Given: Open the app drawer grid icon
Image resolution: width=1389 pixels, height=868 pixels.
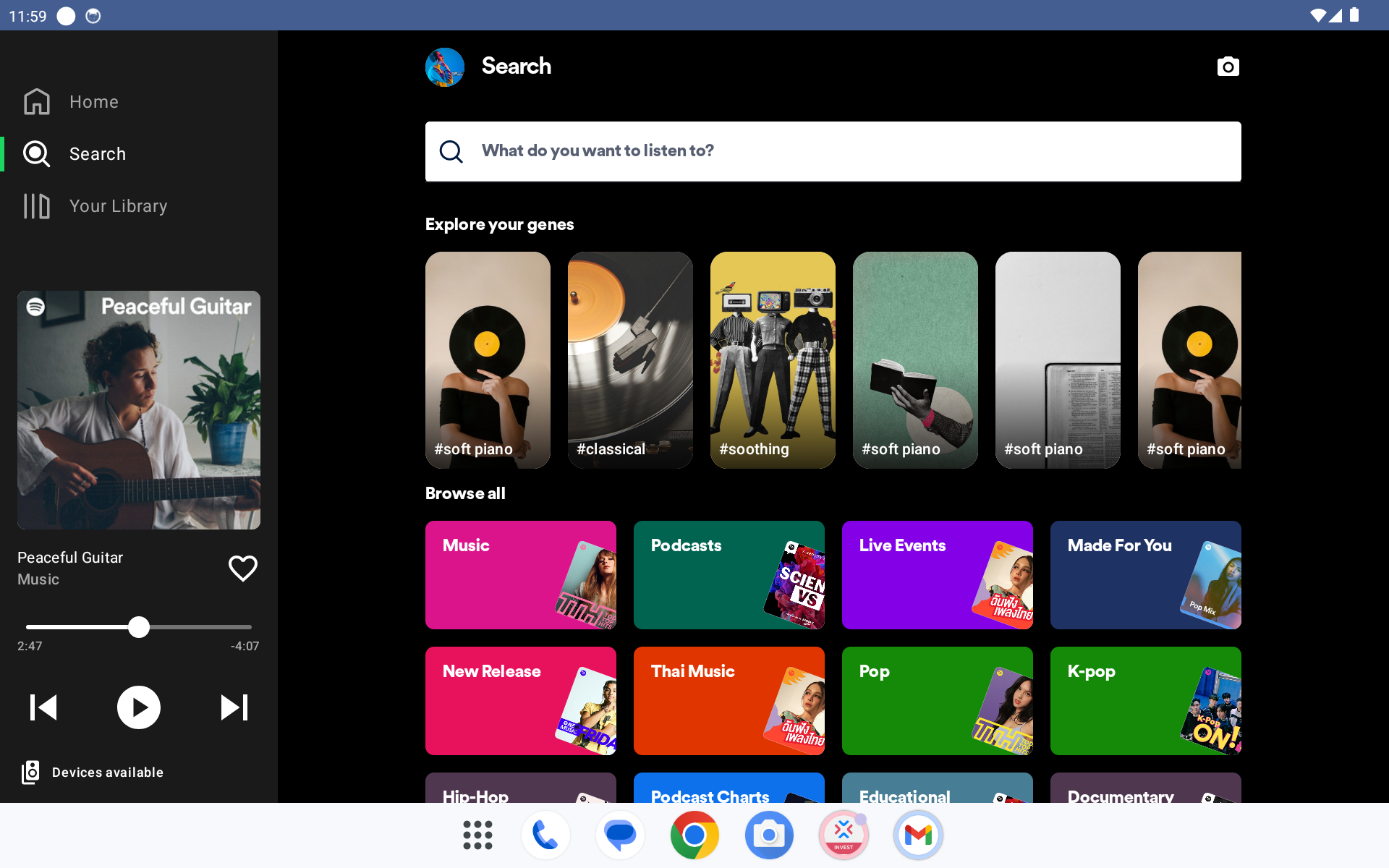Looking at the screenshot, I should [x=477, y=835].
